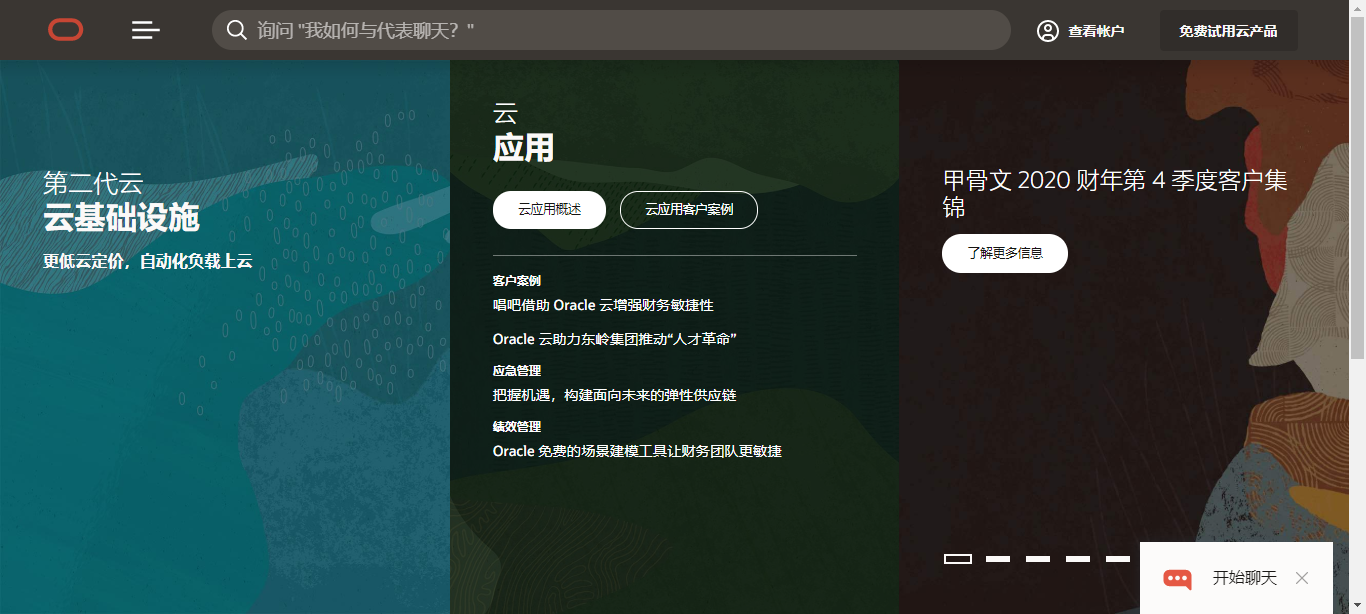Dismiss the chat widget with the X icon
Image resolution: width=1366 pixels, height=614 pixels.
tap(1301, 578)
